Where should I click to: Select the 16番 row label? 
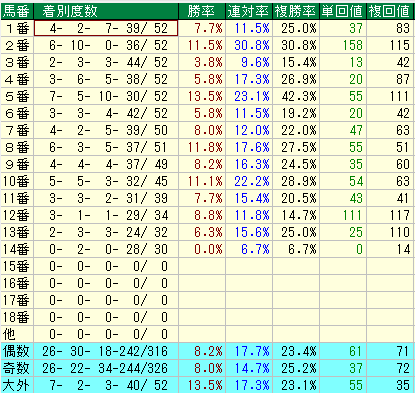click(17, 283)
